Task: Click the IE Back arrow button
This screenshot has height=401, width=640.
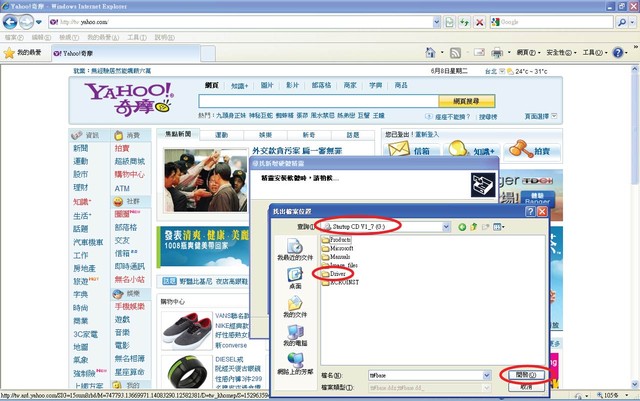Action: pos(10,22)
